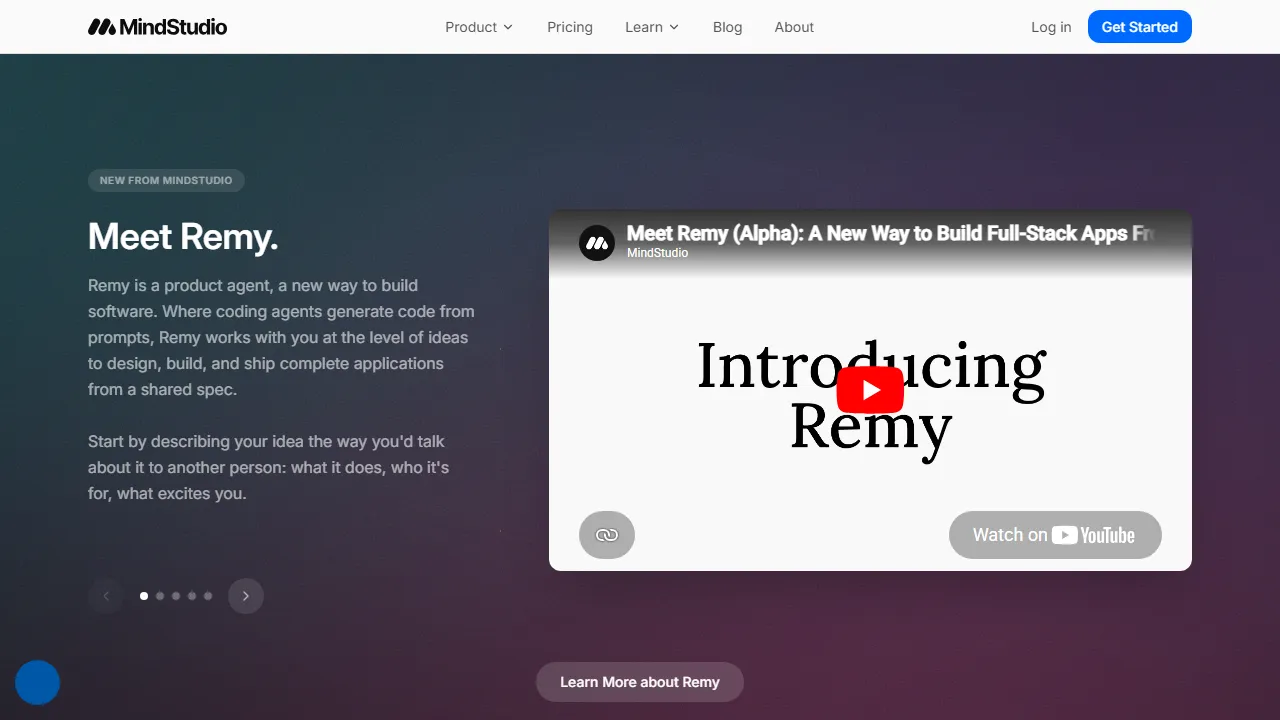
Task: Click Learn More about Remy button
Action: [x=640, y=682]
